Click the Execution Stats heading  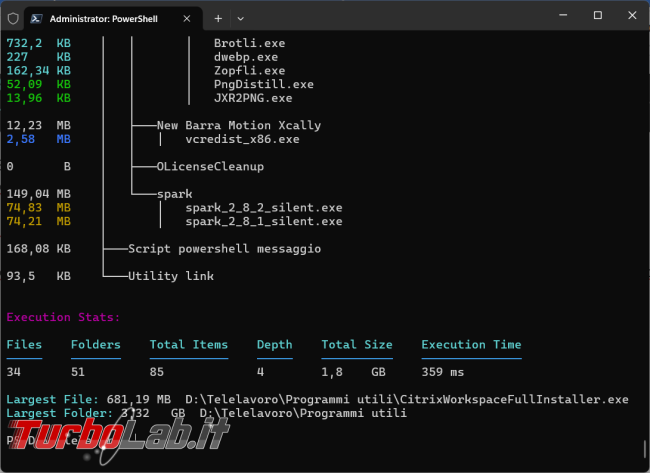[63, 317]
